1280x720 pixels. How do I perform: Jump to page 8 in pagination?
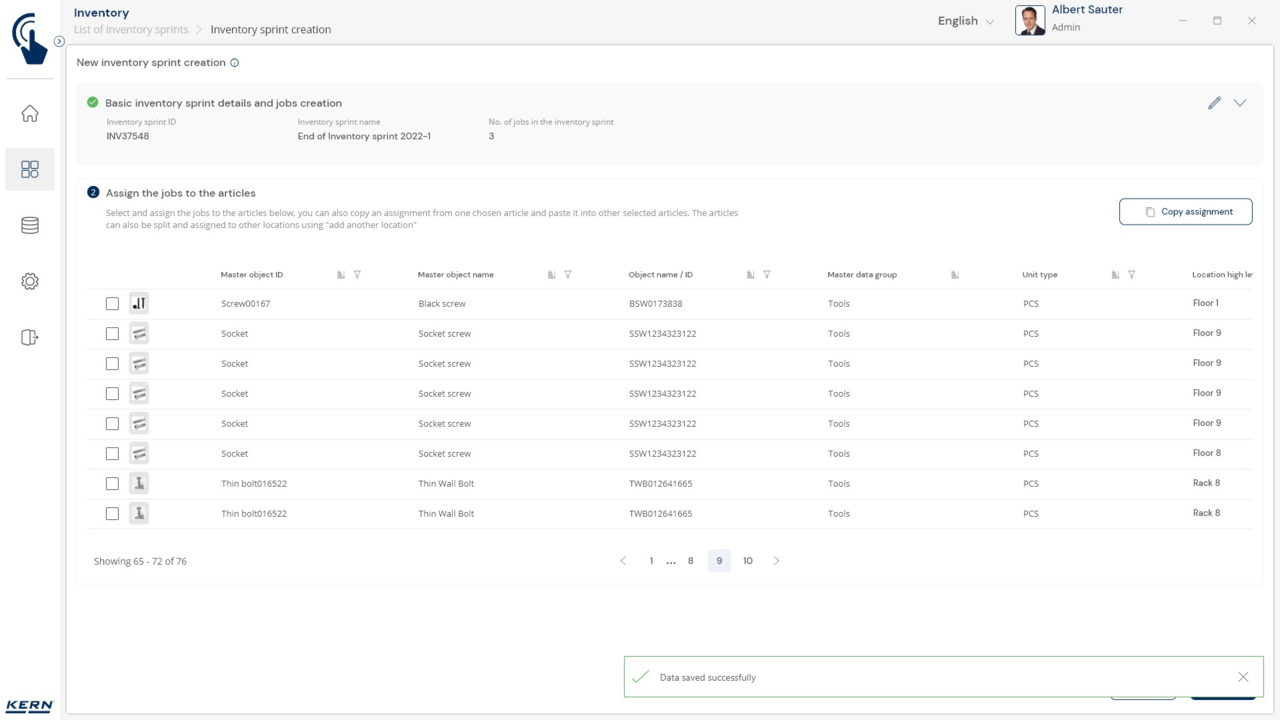click(x=690, y=561)
